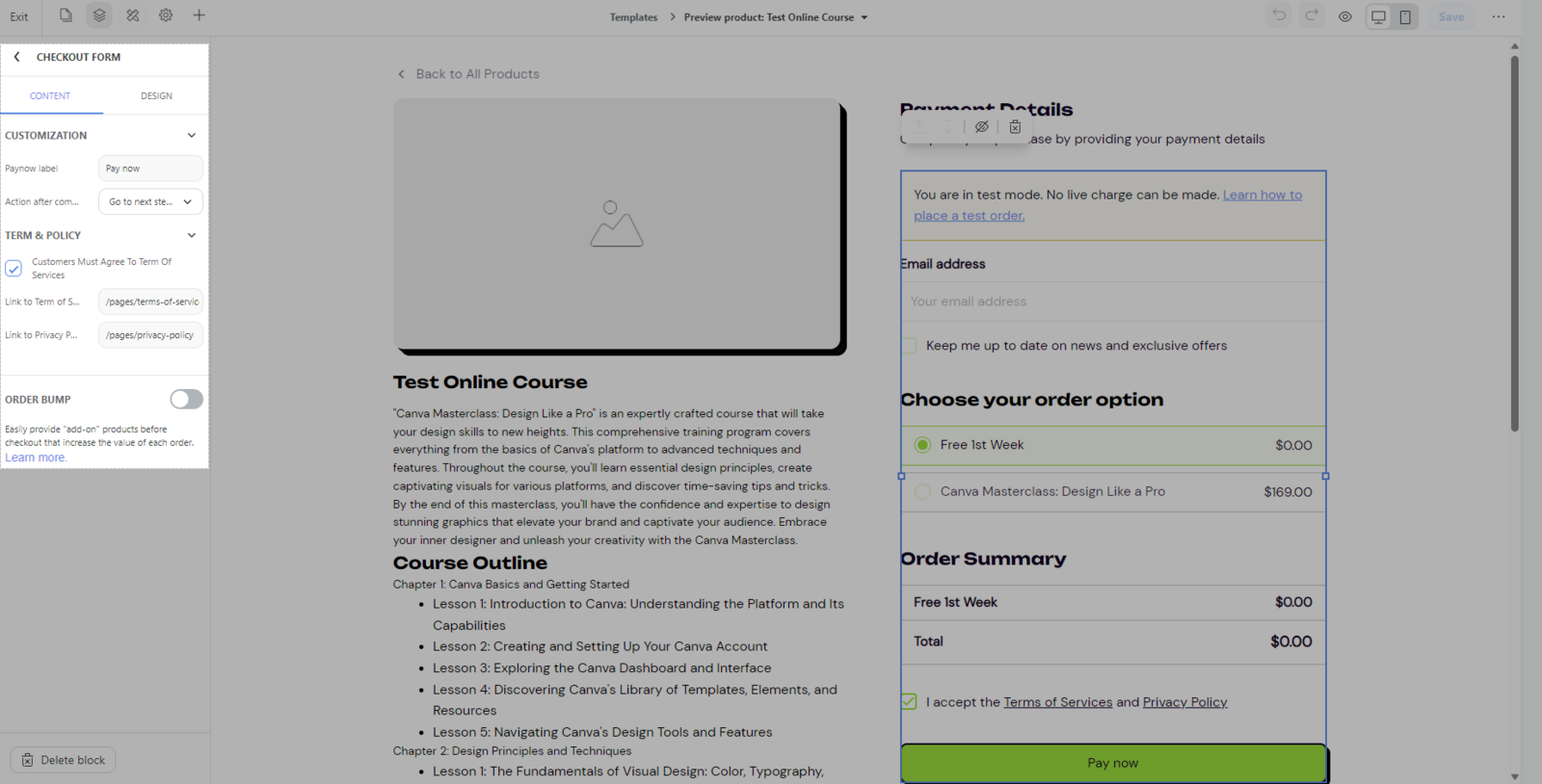Hide block with crossed-eye icon

pyautogui.click(x=982, y=127)
